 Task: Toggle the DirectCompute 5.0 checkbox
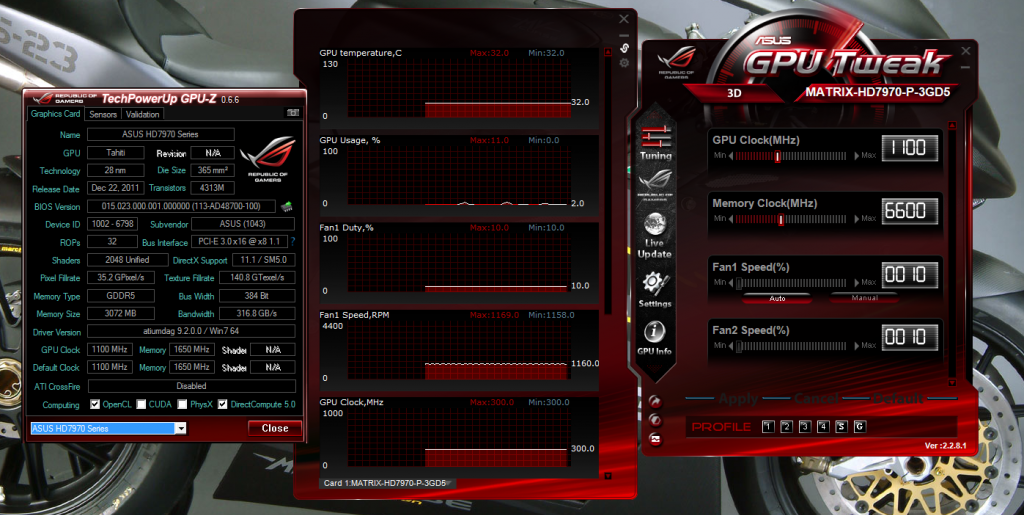[x=223, y=404]
